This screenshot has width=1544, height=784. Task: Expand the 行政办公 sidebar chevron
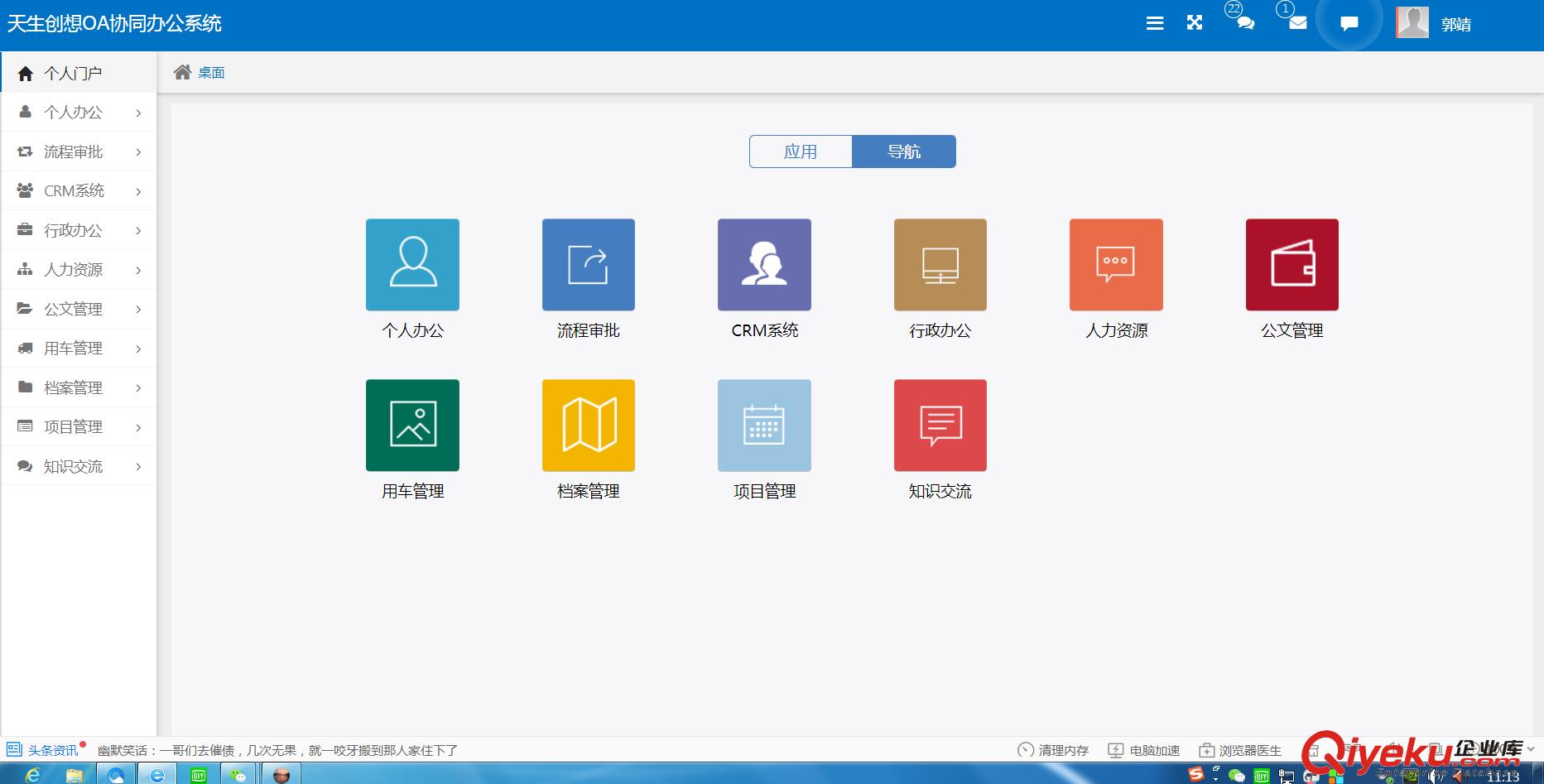click(x=138, y=231)
